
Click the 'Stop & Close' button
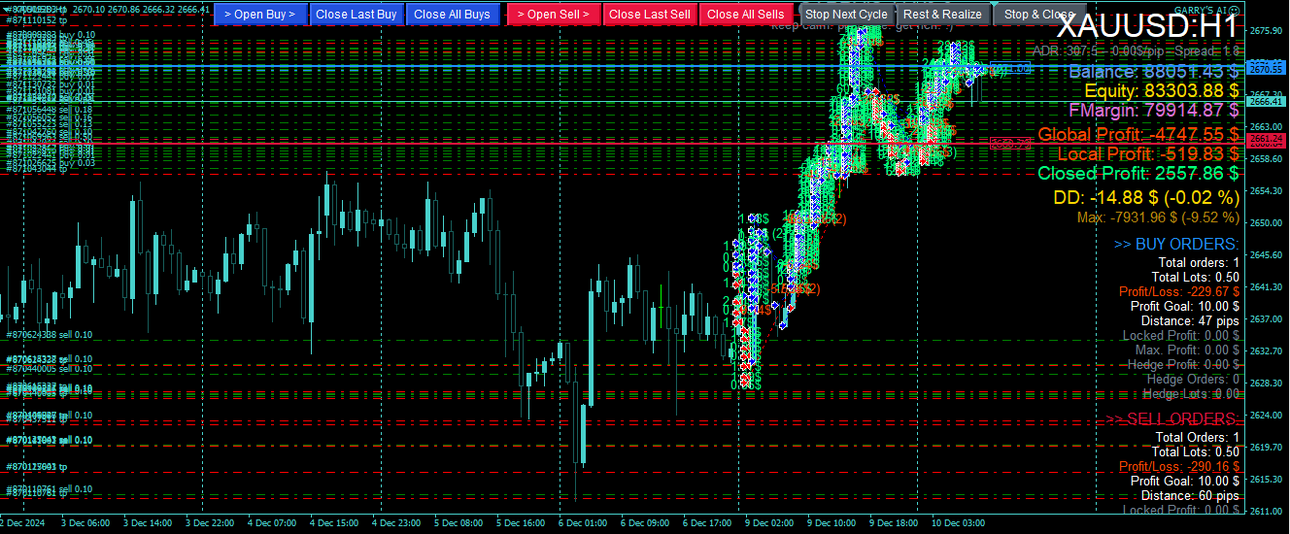1038,14
